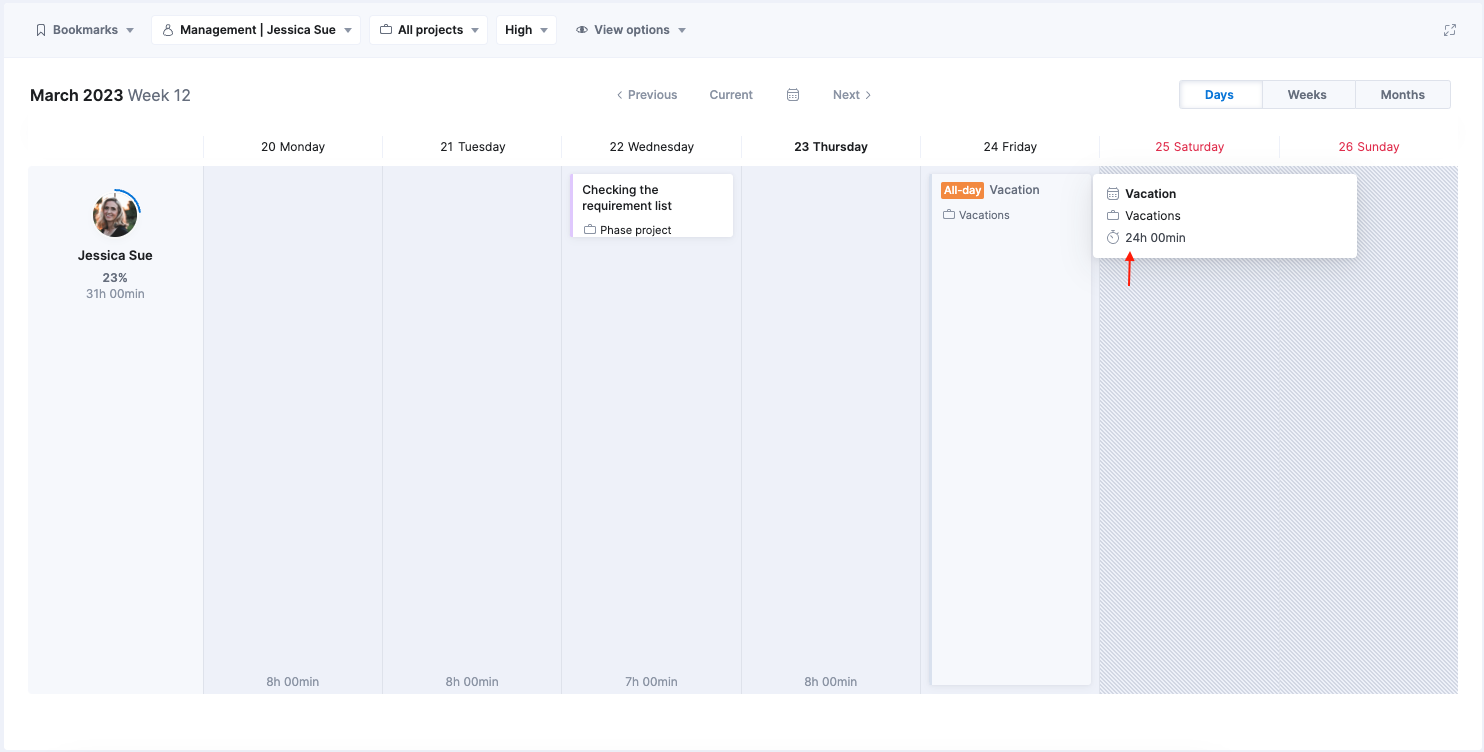Go to the Previous week
Screen dimensions: 1484x752
(x=646, y=95)
